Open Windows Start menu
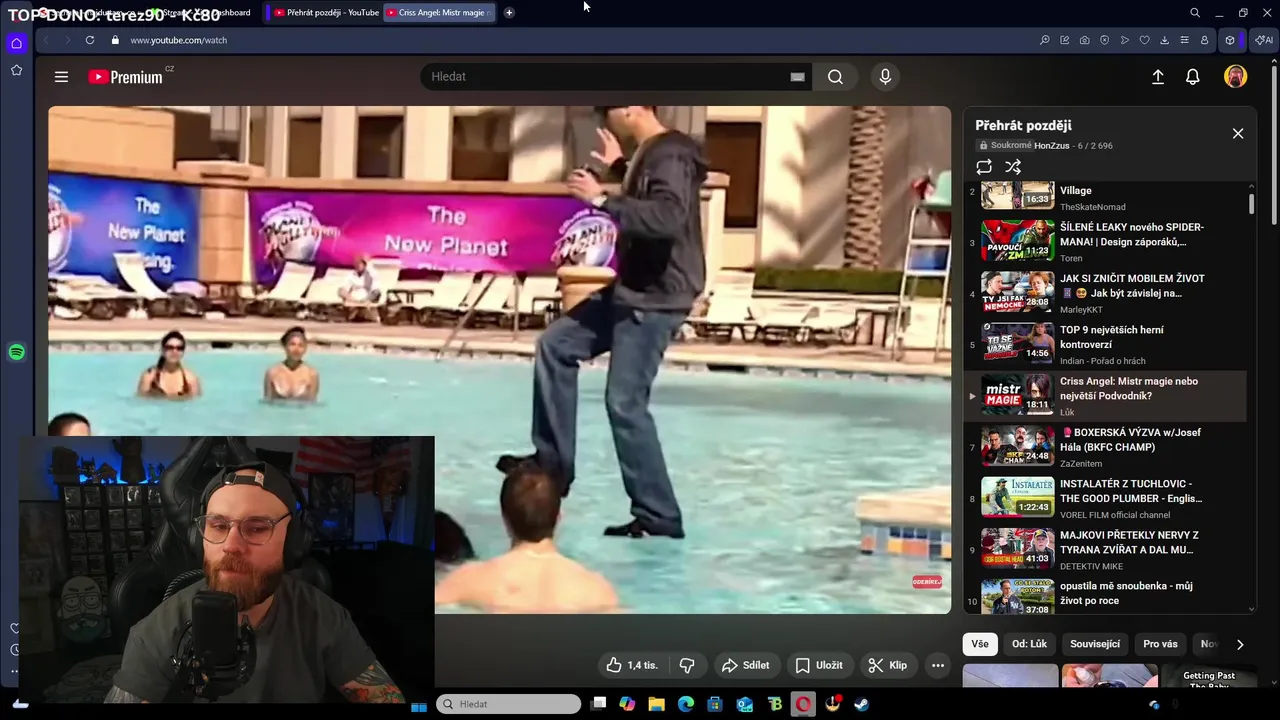 pyautogui.click(x=419, y=704)
